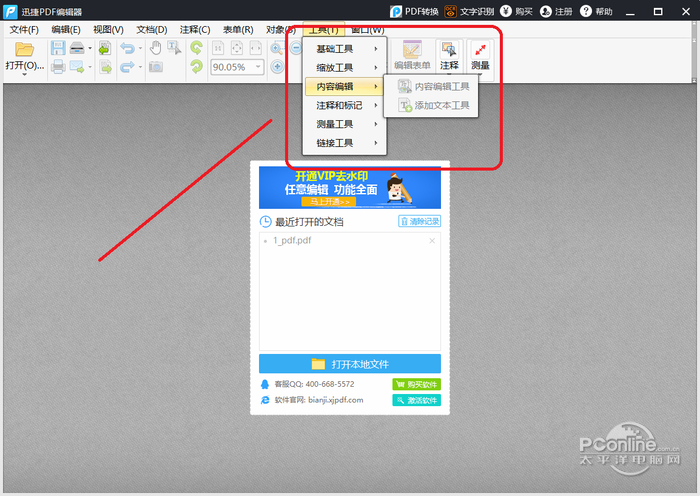Click the Actual Size page icon
The width and height of the screenshot is (700, 496).
218,48
